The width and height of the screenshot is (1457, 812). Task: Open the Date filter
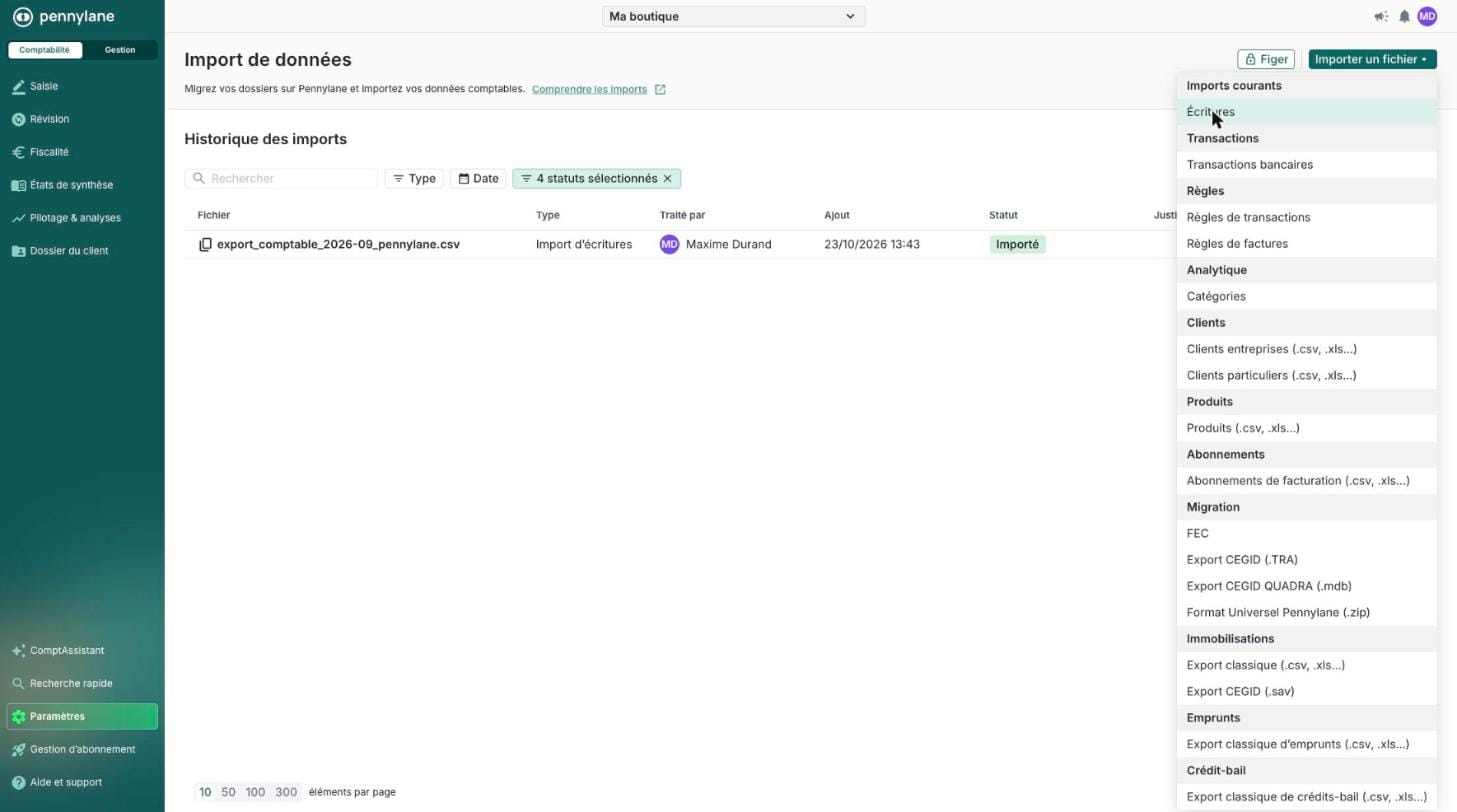point(478,178)
